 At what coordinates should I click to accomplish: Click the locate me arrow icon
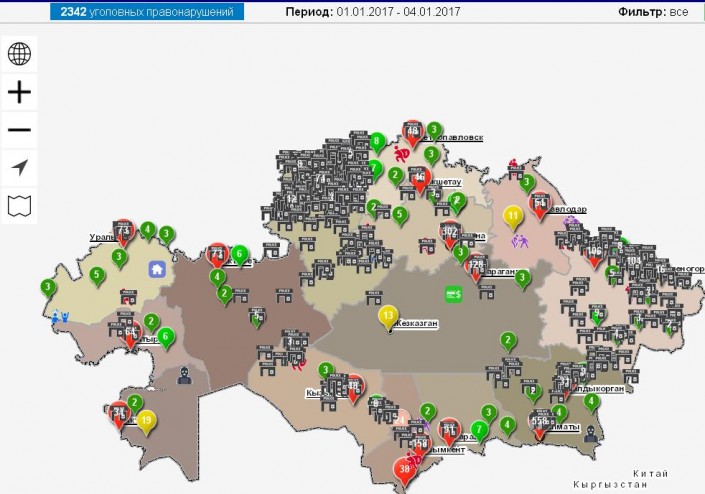click(20, 168)
